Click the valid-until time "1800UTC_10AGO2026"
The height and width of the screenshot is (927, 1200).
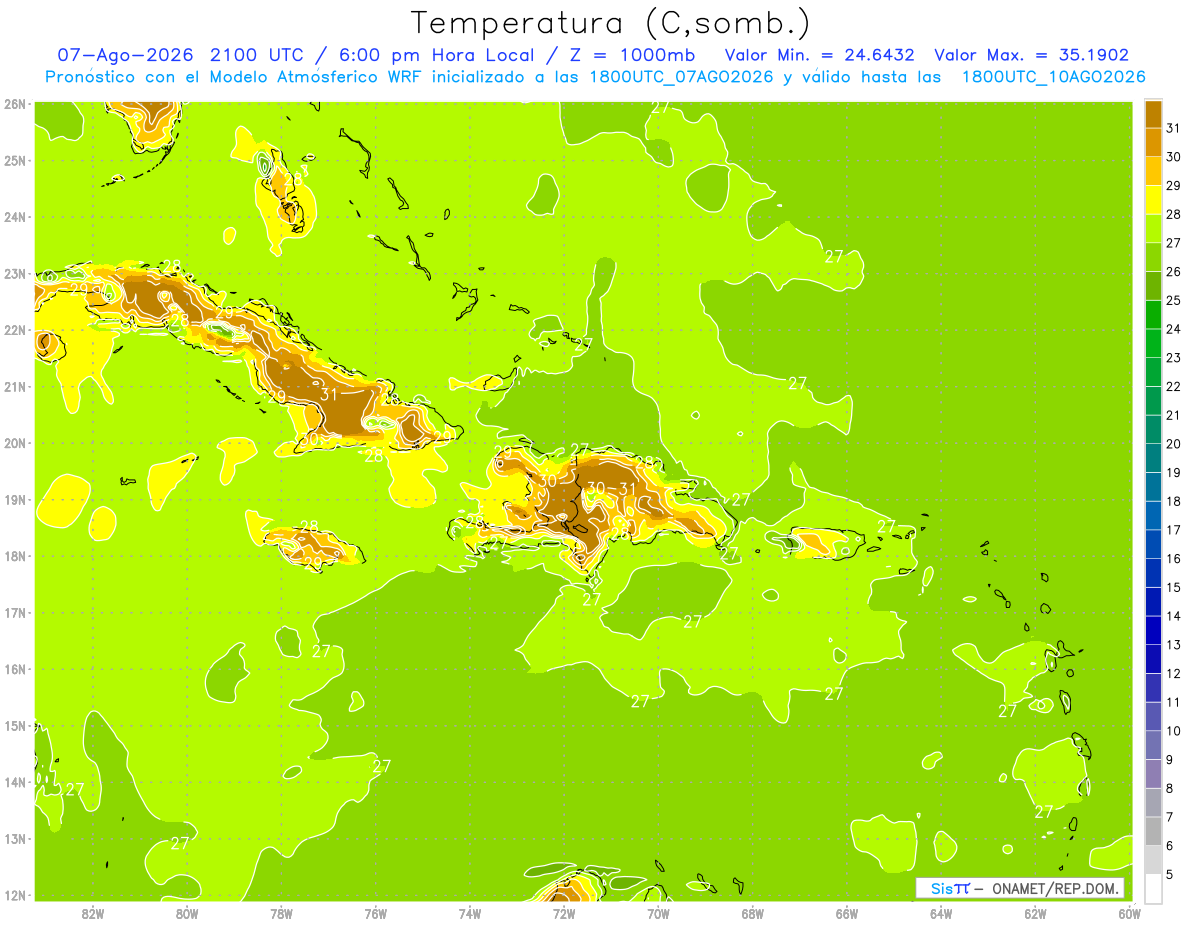point(1053,77)
